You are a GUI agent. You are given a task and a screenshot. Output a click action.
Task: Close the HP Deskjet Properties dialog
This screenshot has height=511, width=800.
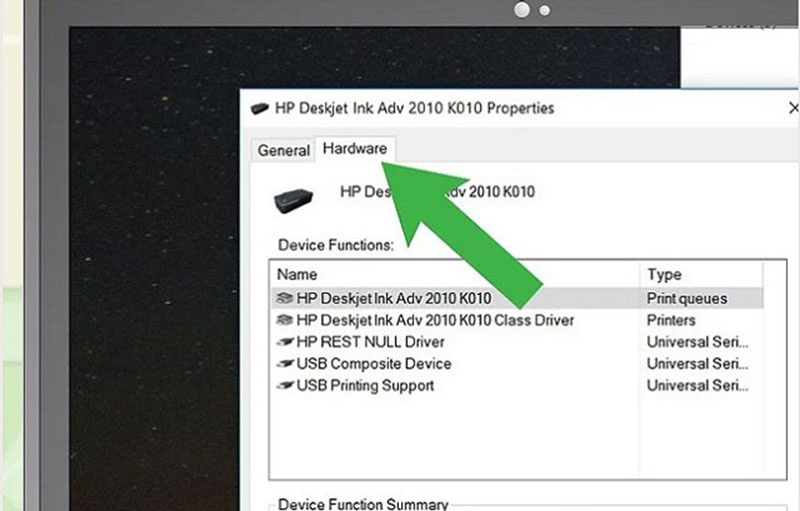(793, 108)
